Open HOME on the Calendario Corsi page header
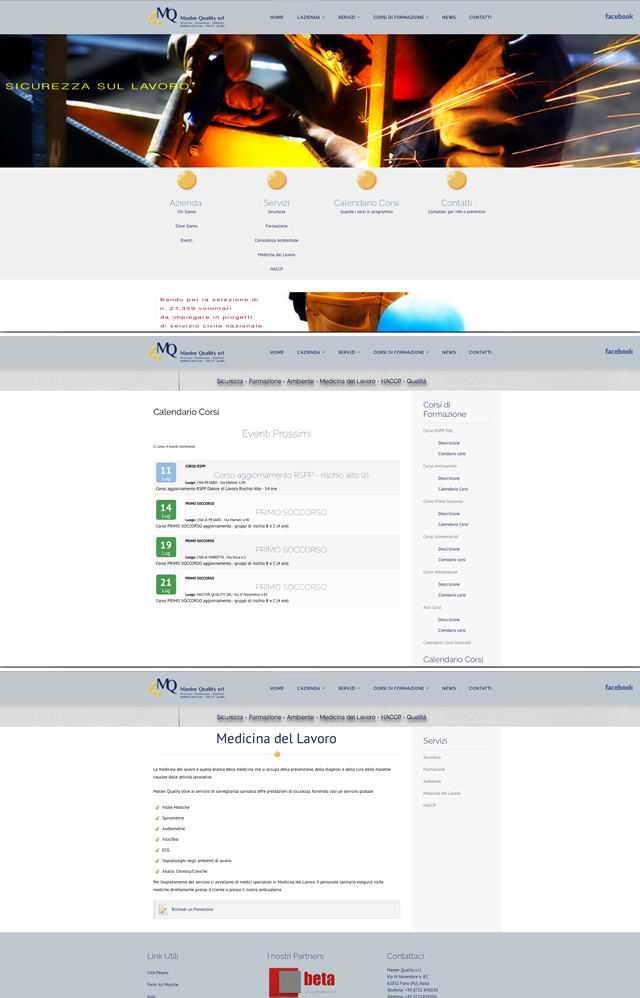The width and height of the screenshot is (640, 998). tap(277, 352)
